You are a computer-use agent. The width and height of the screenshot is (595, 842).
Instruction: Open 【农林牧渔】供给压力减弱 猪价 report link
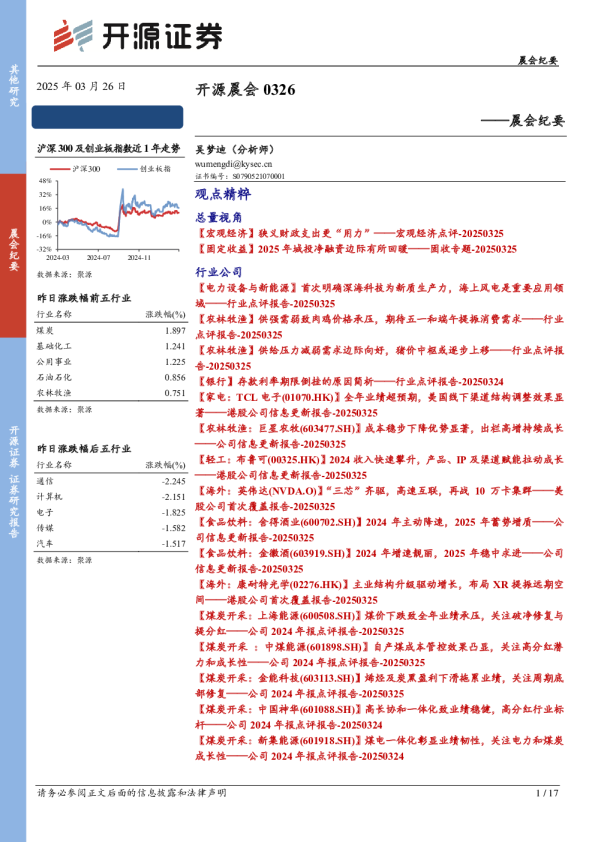coord(379,358)
